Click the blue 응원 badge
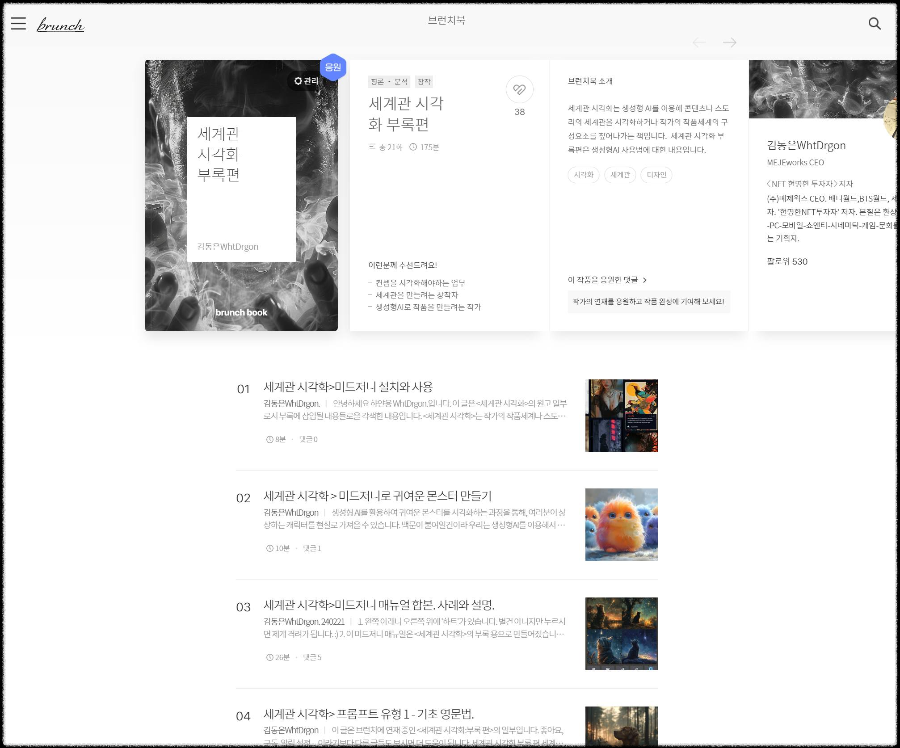 pos(333,67)
